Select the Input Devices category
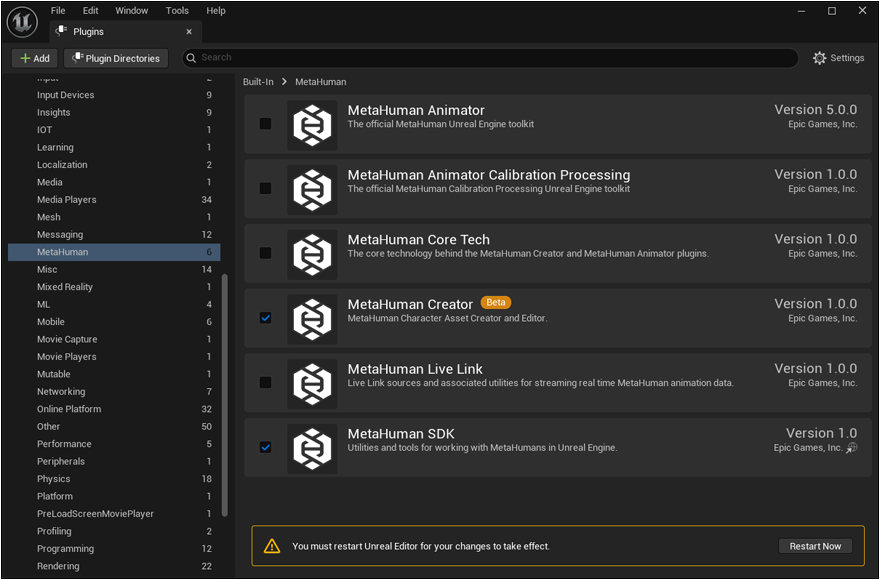This screenshot has width=880, height=580. (114, 95)
